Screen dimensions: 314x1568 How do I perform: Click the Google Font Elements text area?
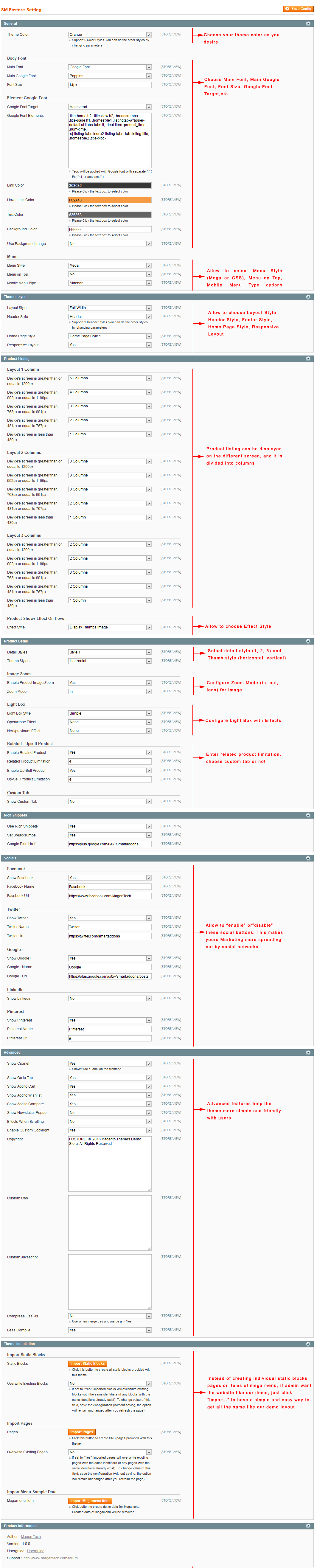coord(110,140)
